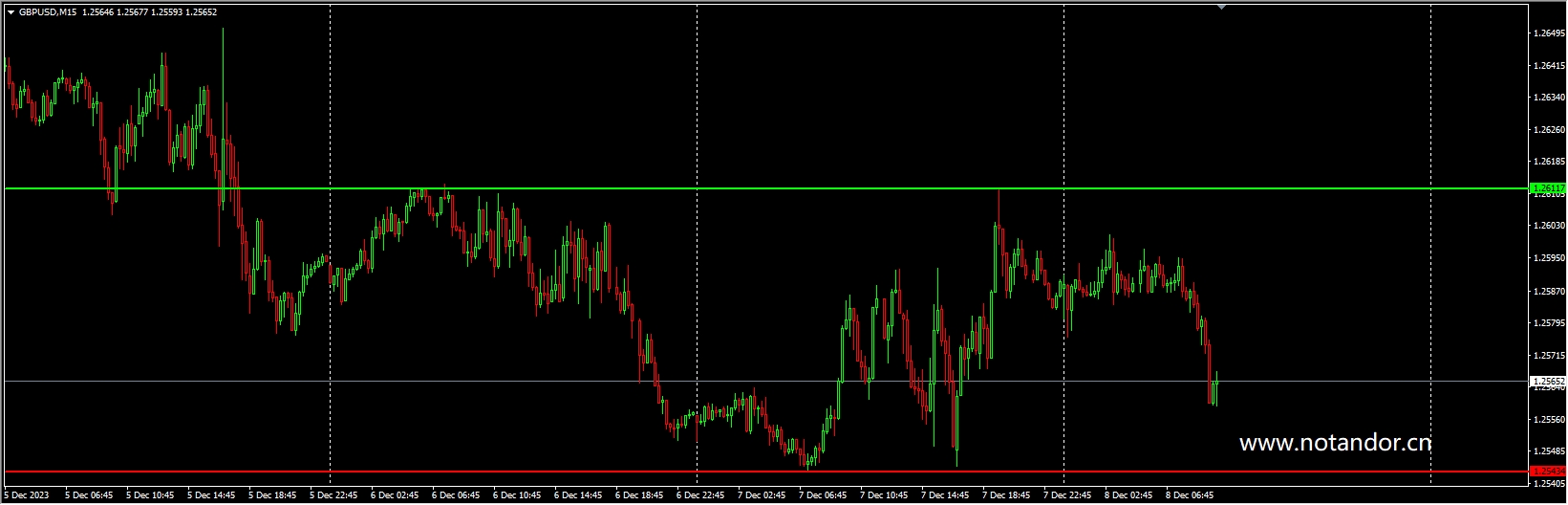Image resolution: width=1568 pixels, height=505 pixels.
Task: Click the 7 Dec 06:45 time label
Action: click(823, 495)
